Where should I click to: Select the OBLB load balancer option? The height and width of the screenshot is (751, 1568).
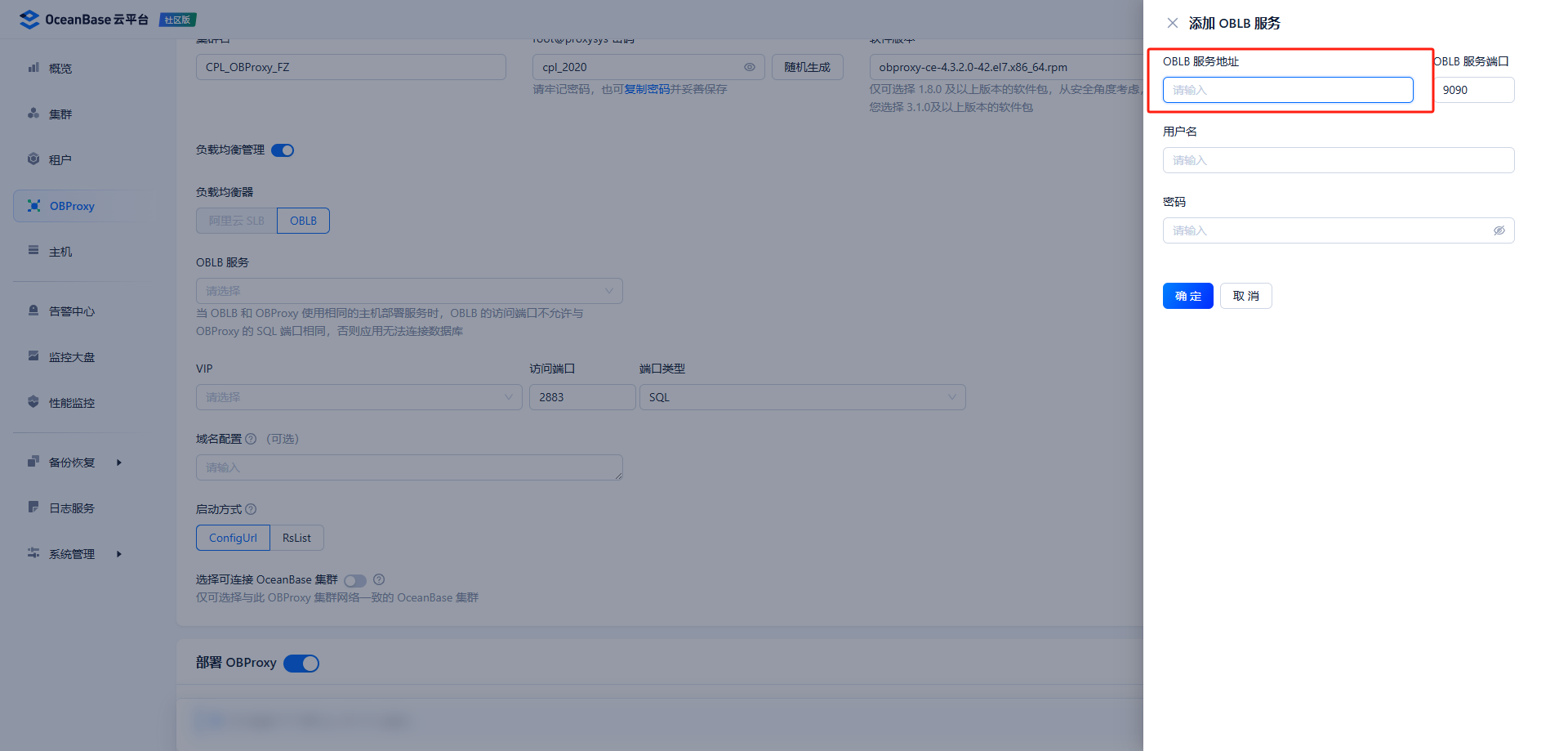tap(303, 221)
